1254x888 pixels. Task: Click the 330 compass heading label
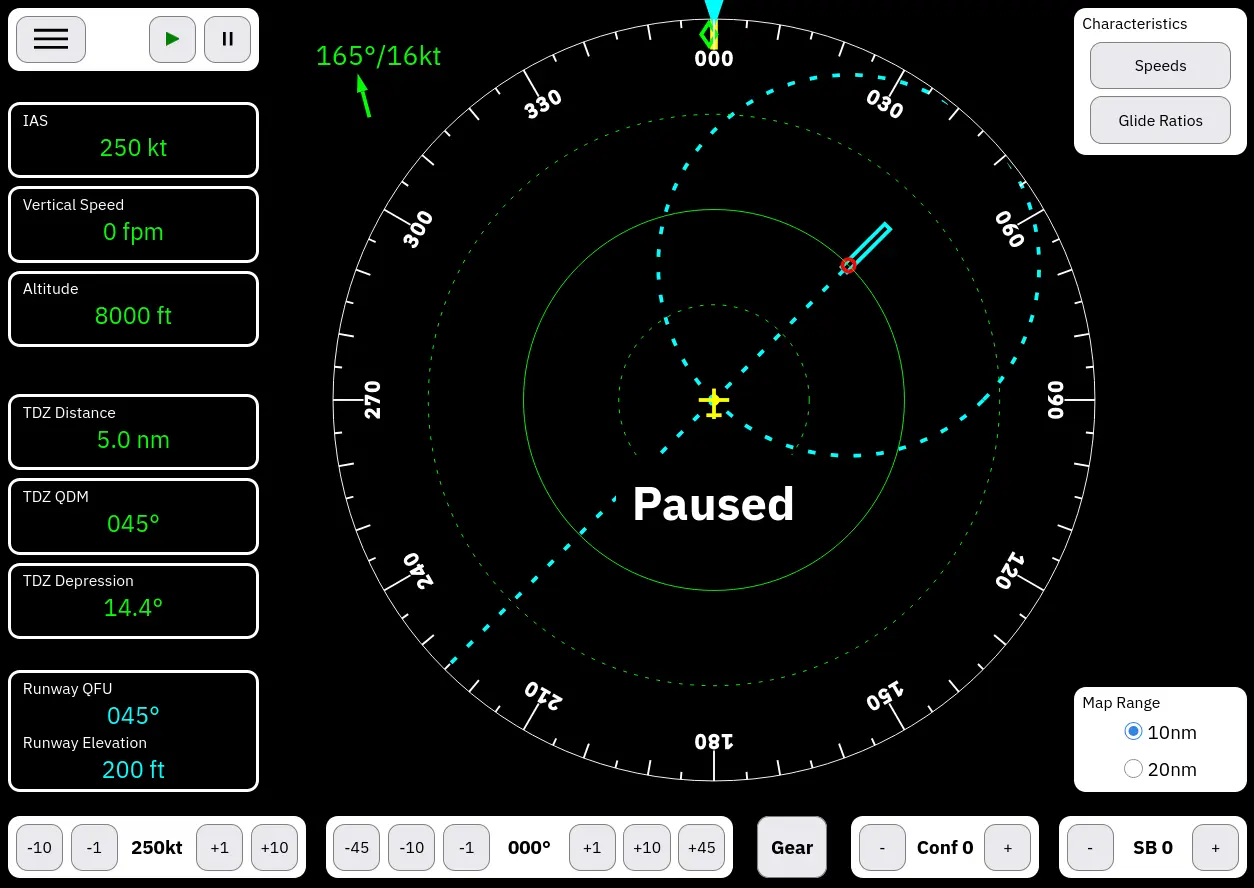point(543,104)
